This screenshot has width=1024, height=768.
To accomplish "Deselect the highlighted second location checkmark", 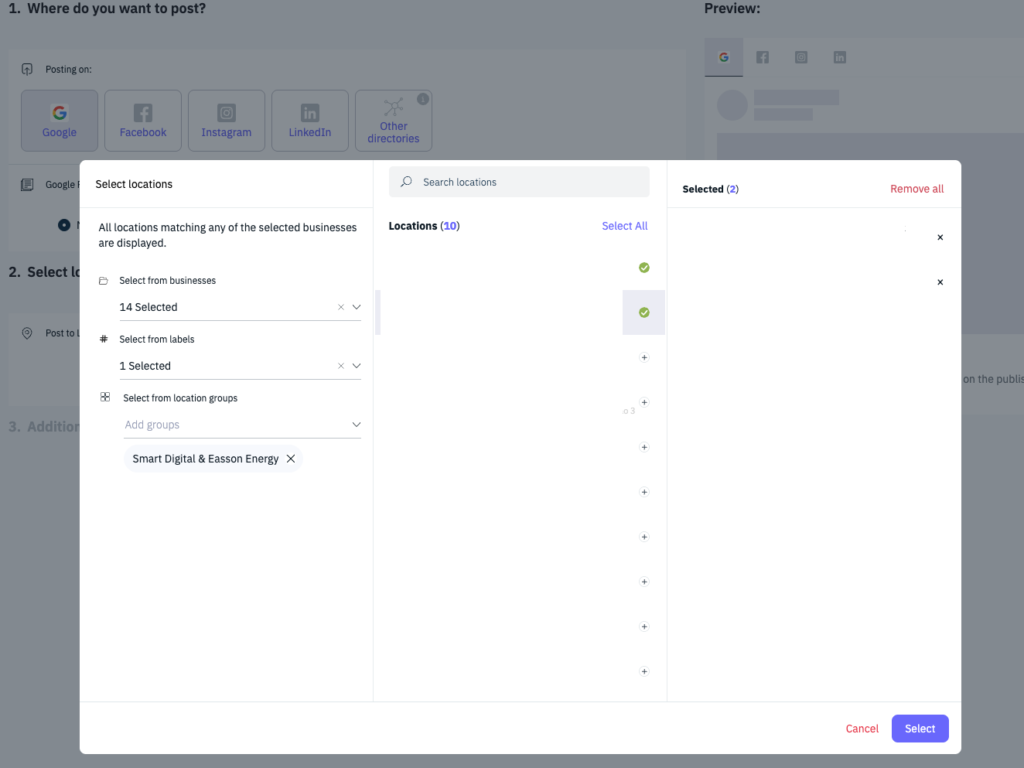I will tap(644, 313).
